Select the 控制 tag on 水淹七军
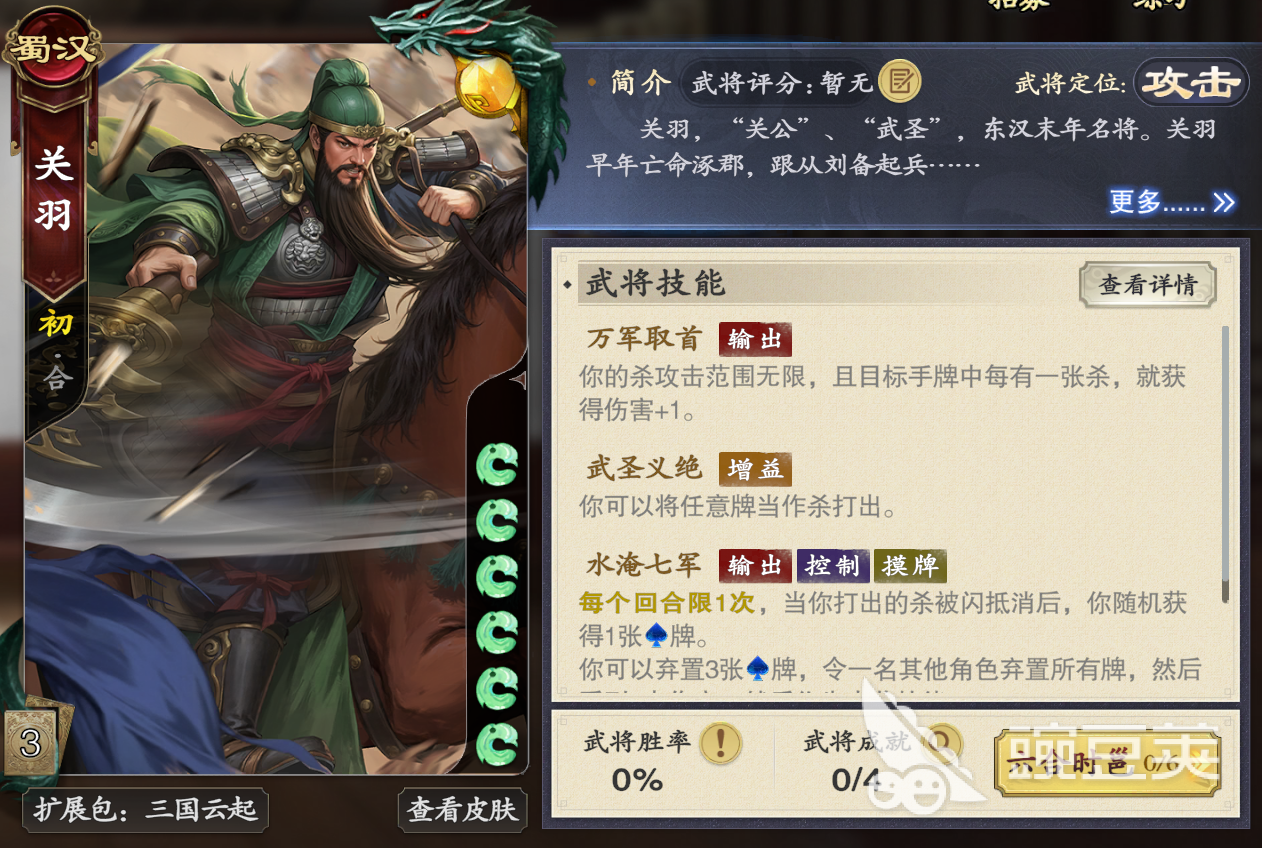Viewport: 1262px width, 848px height. coord(833,565)
